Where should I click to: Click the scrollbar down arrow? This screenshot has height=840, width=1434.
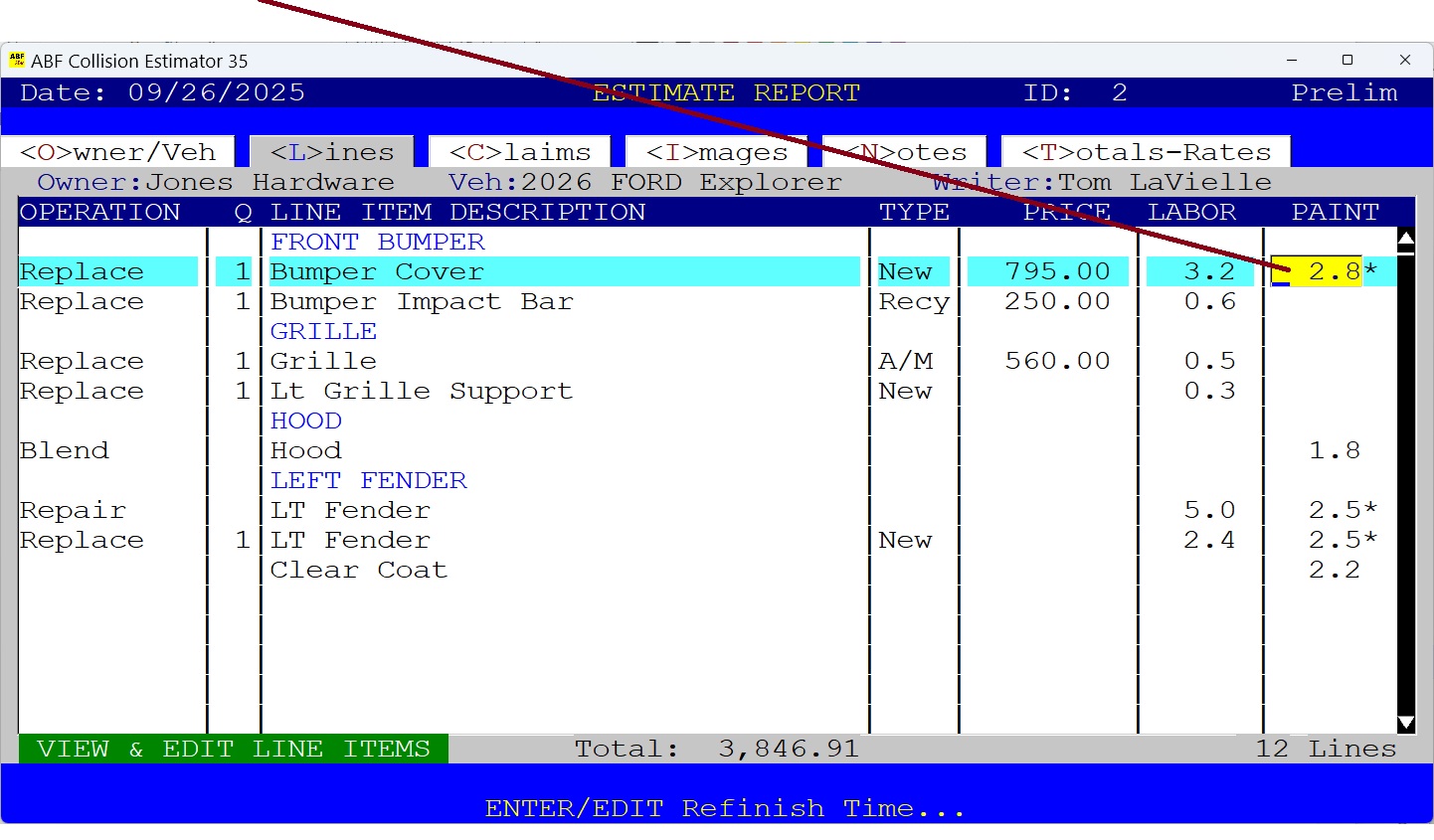pos(1405,723)
